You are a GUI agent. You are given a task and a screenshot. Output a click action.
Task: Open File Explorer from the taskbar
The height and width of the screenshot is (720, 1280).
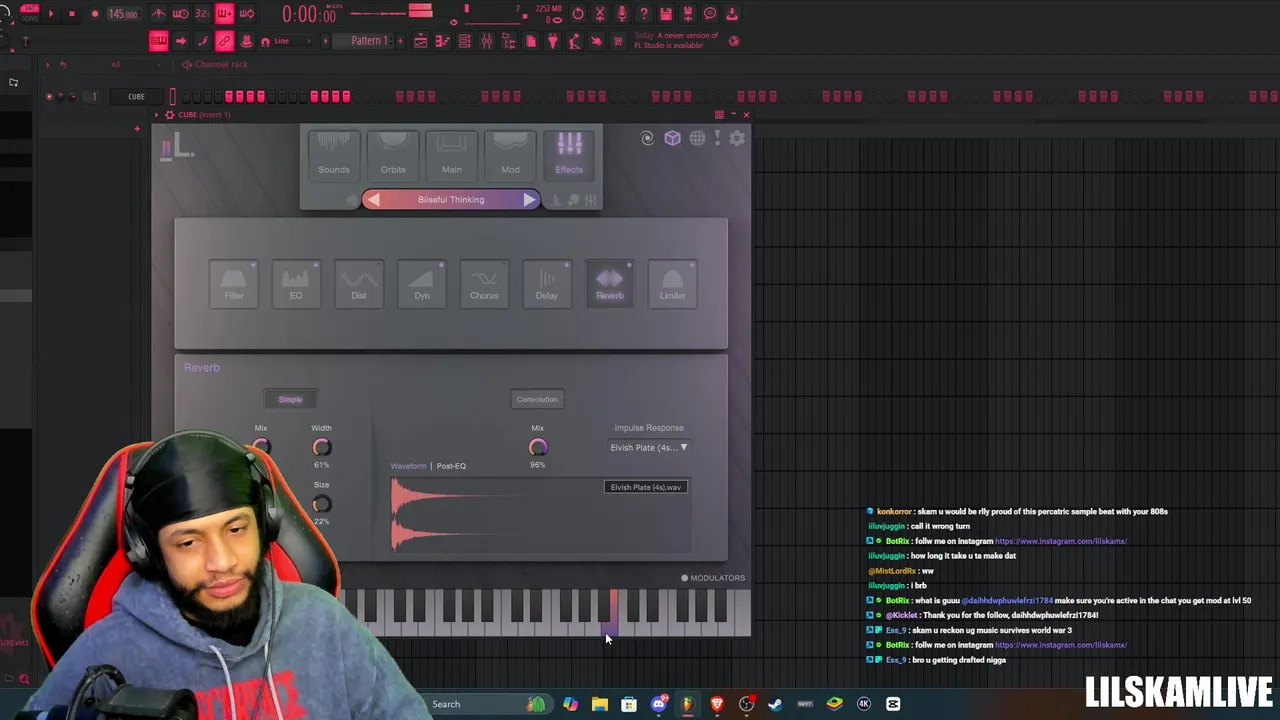tap(600, 704)
